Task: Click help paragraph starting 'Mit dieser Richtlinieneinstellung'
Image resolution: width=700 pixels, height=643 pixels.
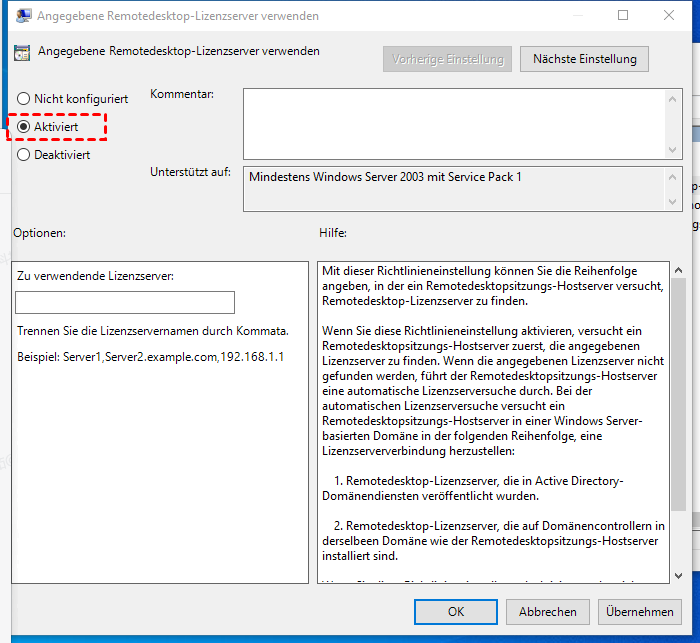Action: [493, 286]
